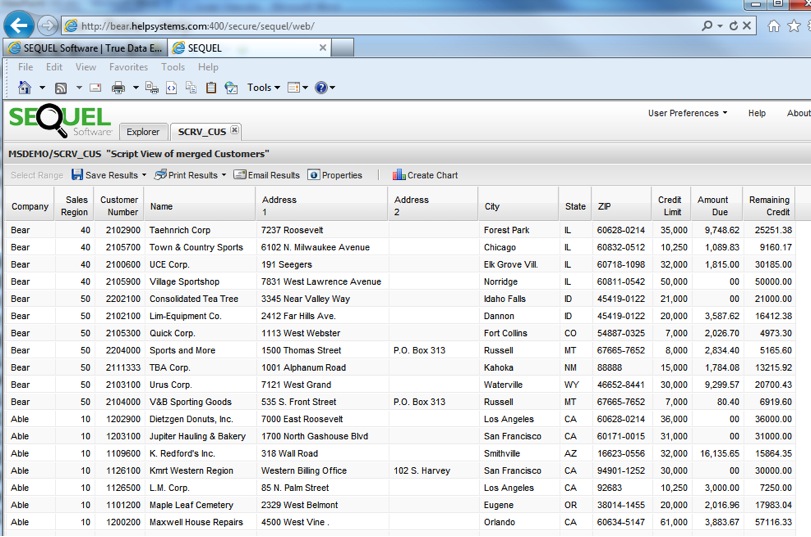The width and height of the screenshot is (811, 537).
Task: Expand the RSS feeds dropdown arrow
Action: [79, 87]
